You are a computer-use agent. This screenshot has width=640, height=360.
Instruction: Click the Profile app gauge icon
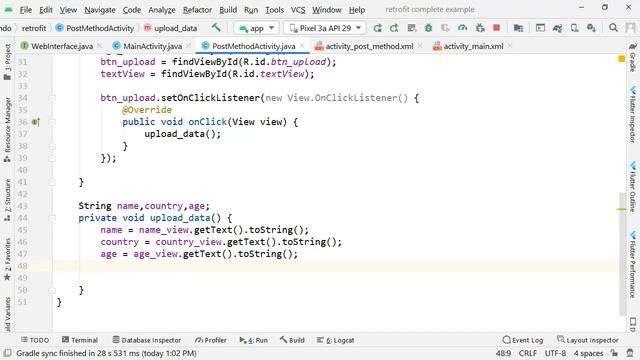tap(462, 28)
